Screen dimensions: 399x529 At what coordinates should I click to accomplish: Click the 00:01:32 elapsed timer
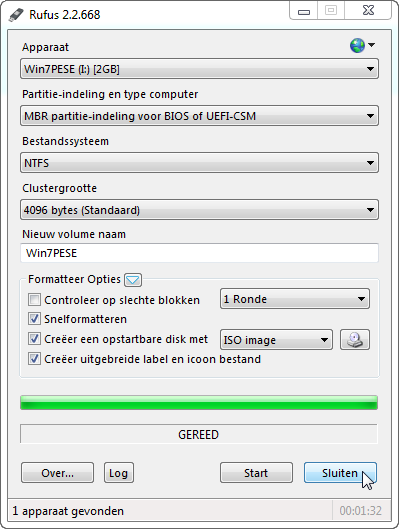point(361,511)
